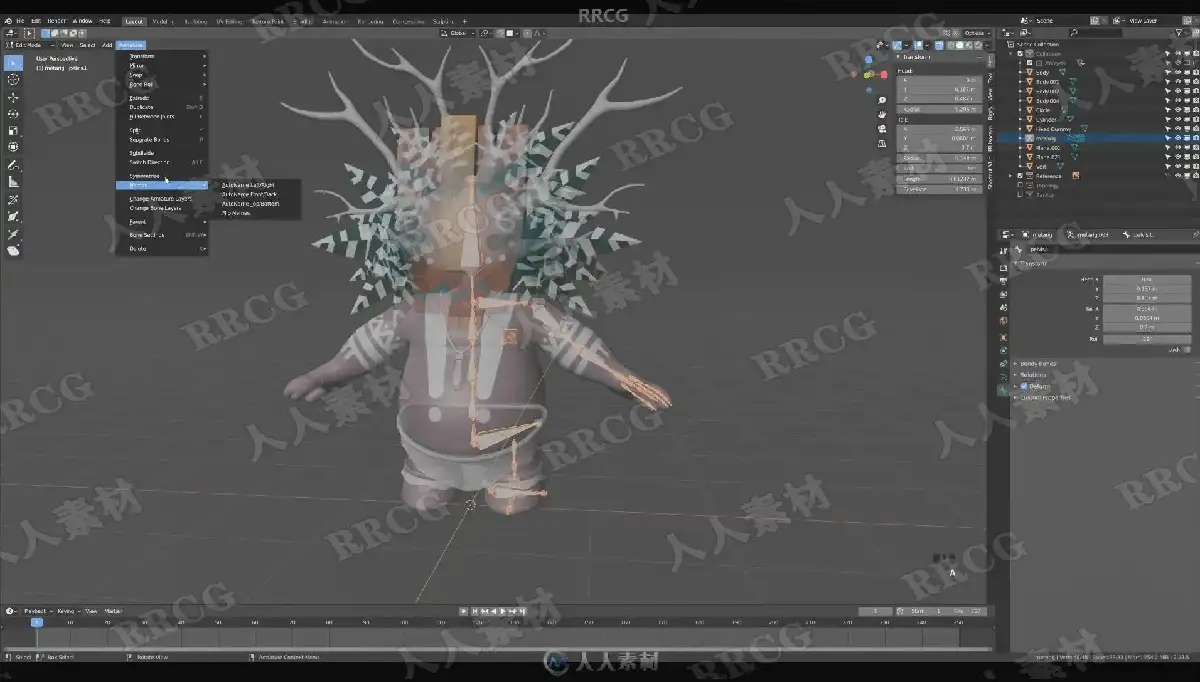Click the viewport pan hand gizmo
The image size is (1200, 682).
[882, 114]
